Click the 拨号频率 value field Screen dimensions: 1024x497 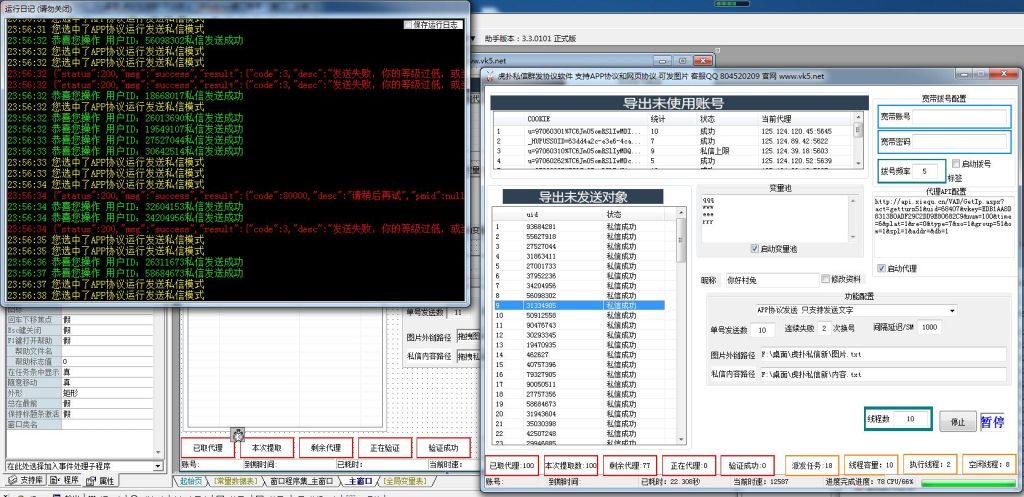pos(927,171)
